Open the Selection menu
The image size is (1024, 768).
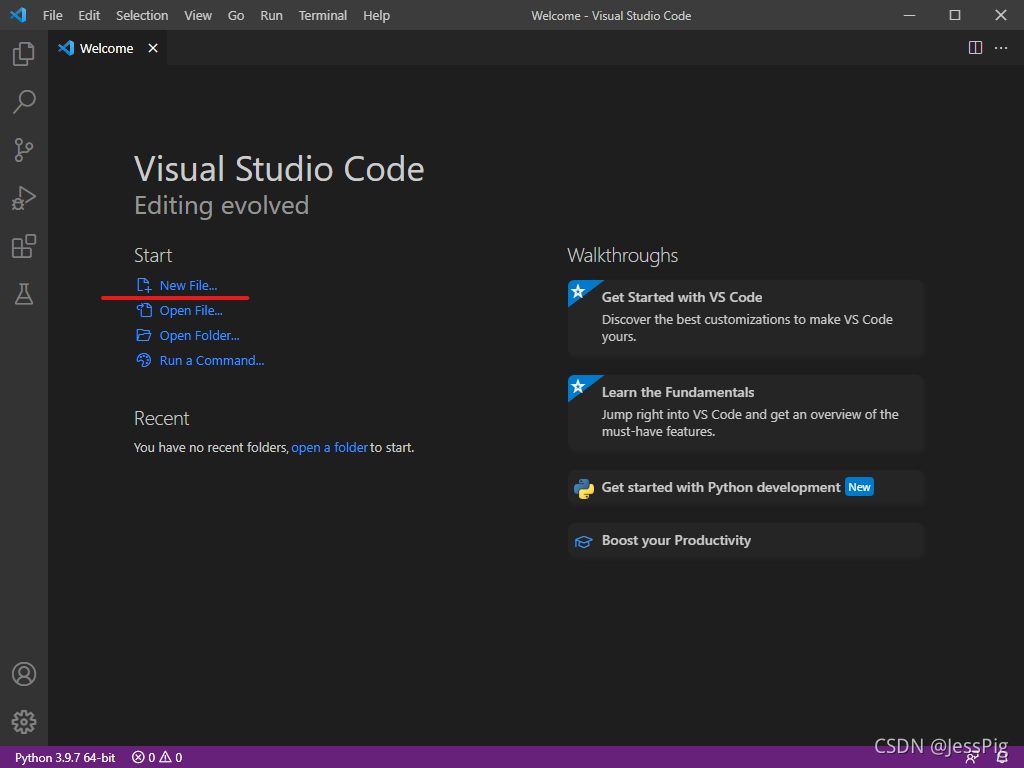pos(142,15)
